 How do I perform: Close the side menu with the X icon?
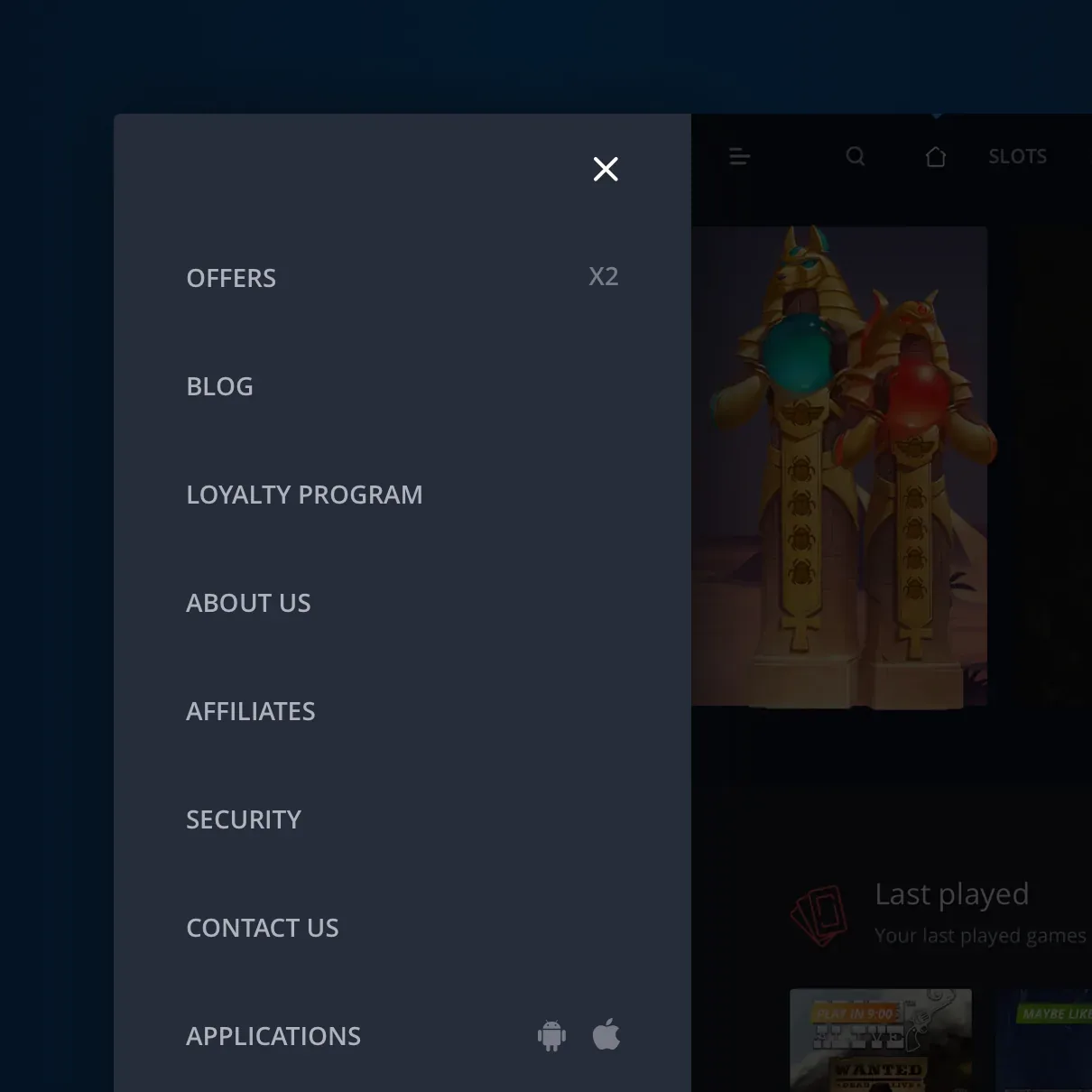[x=606, y=169]
